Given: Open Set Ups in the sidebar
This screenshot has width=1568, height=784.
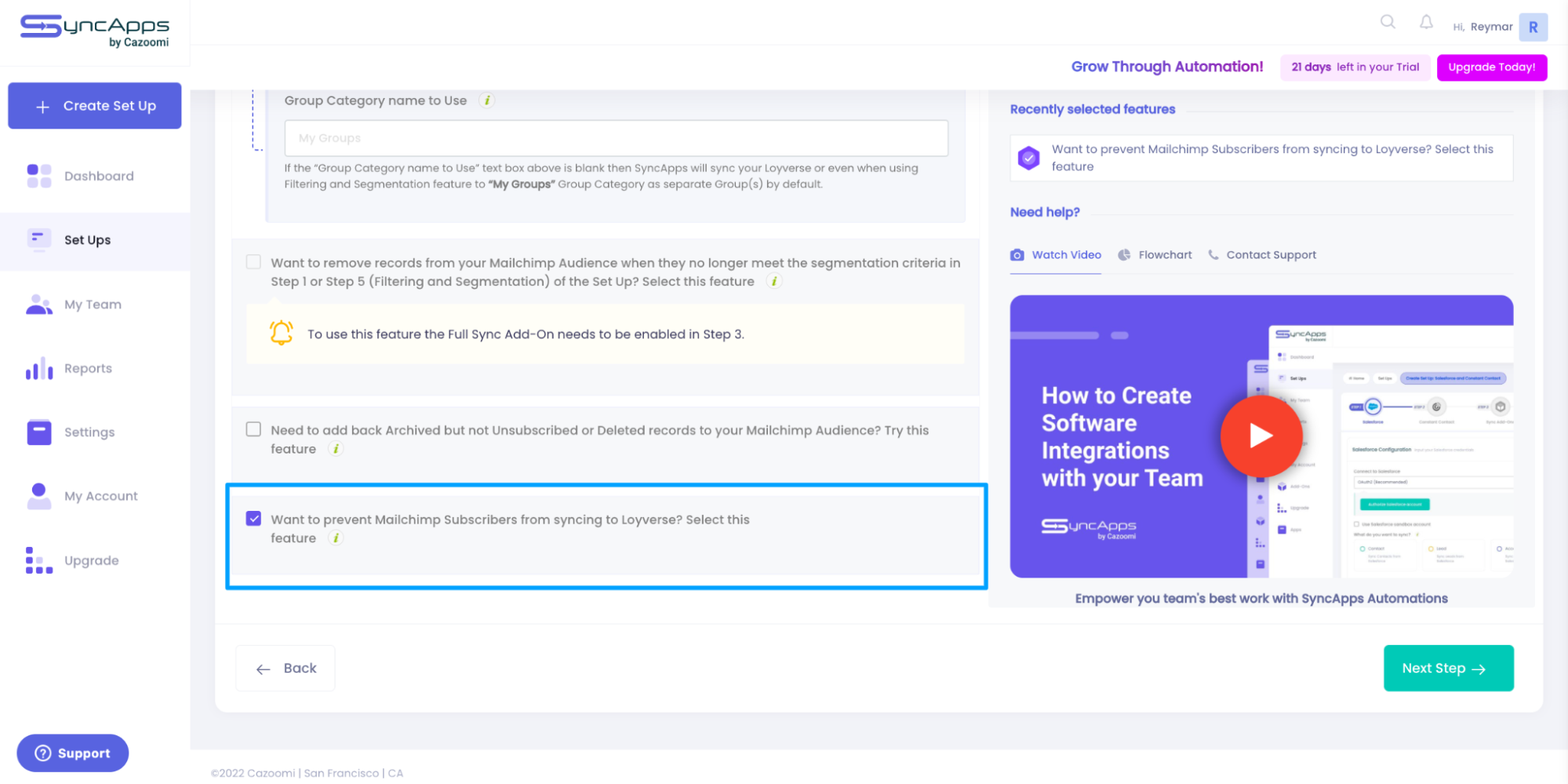Looking at the screenshot, I should click(95, 240).
